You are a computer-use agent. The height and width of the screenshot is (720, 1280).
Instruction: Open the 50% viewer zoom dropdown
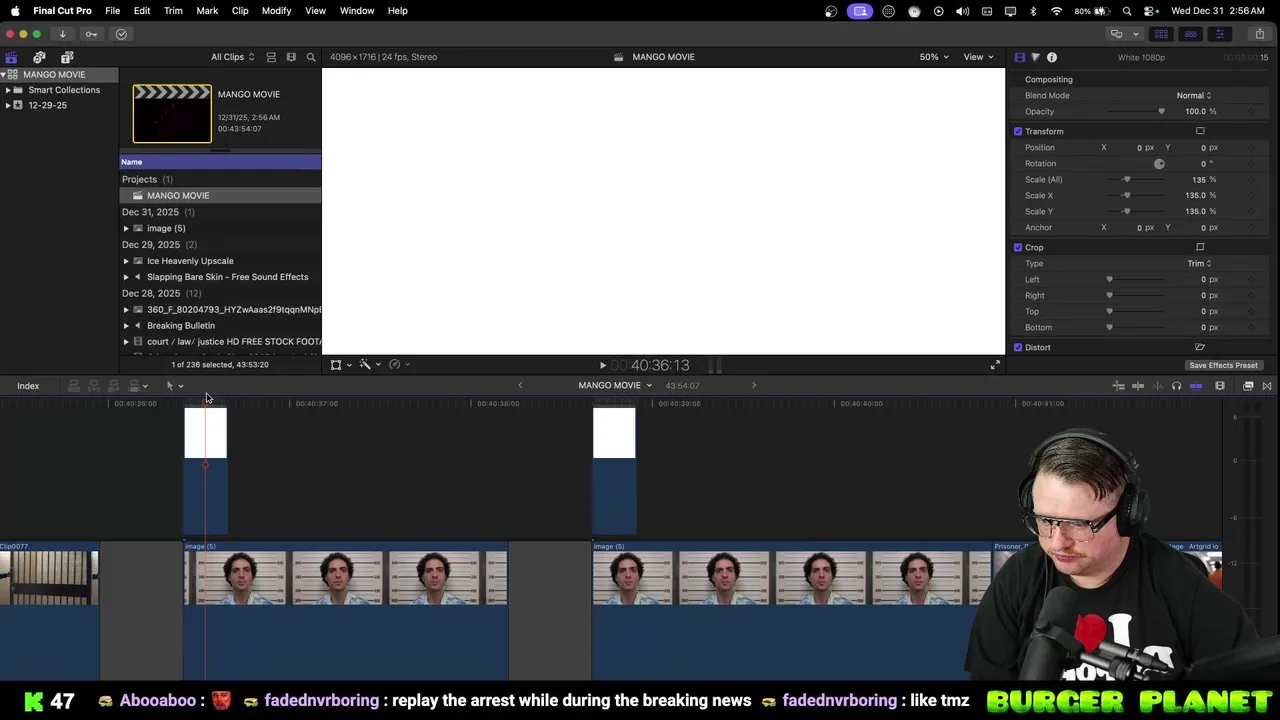933,57
